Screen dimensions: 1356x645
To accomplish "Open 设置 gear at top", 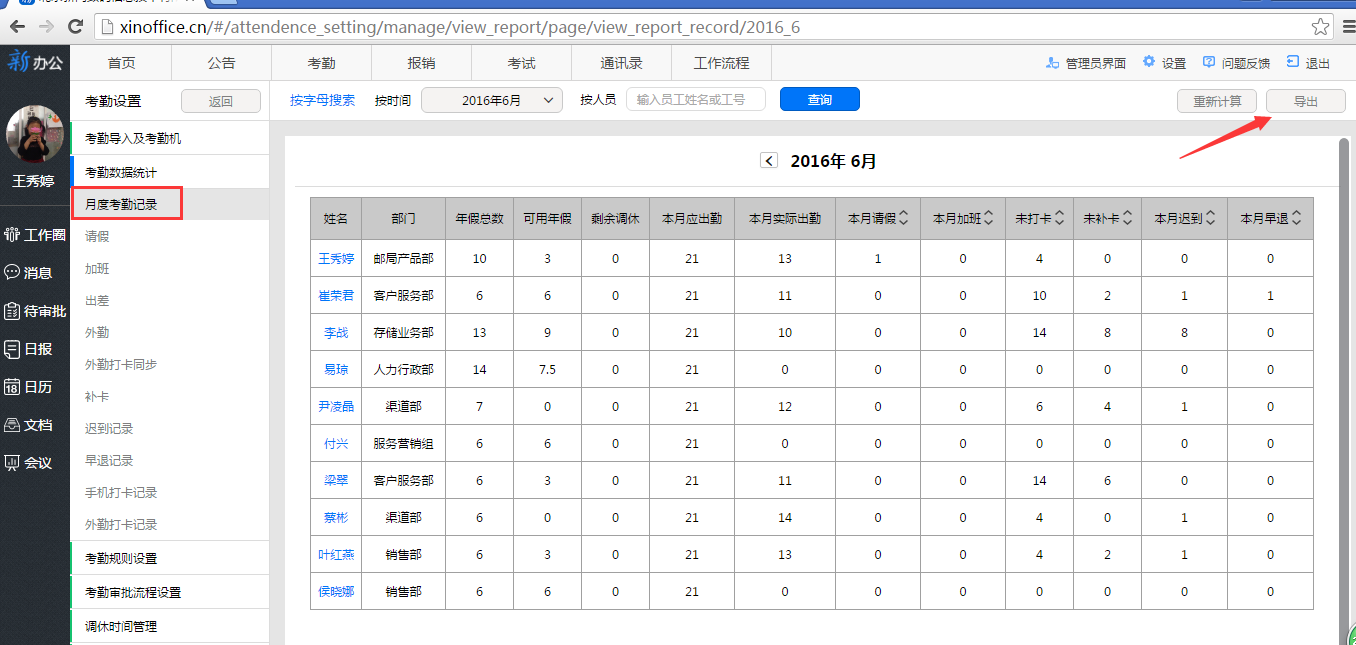I will [x=1164, y=63].
